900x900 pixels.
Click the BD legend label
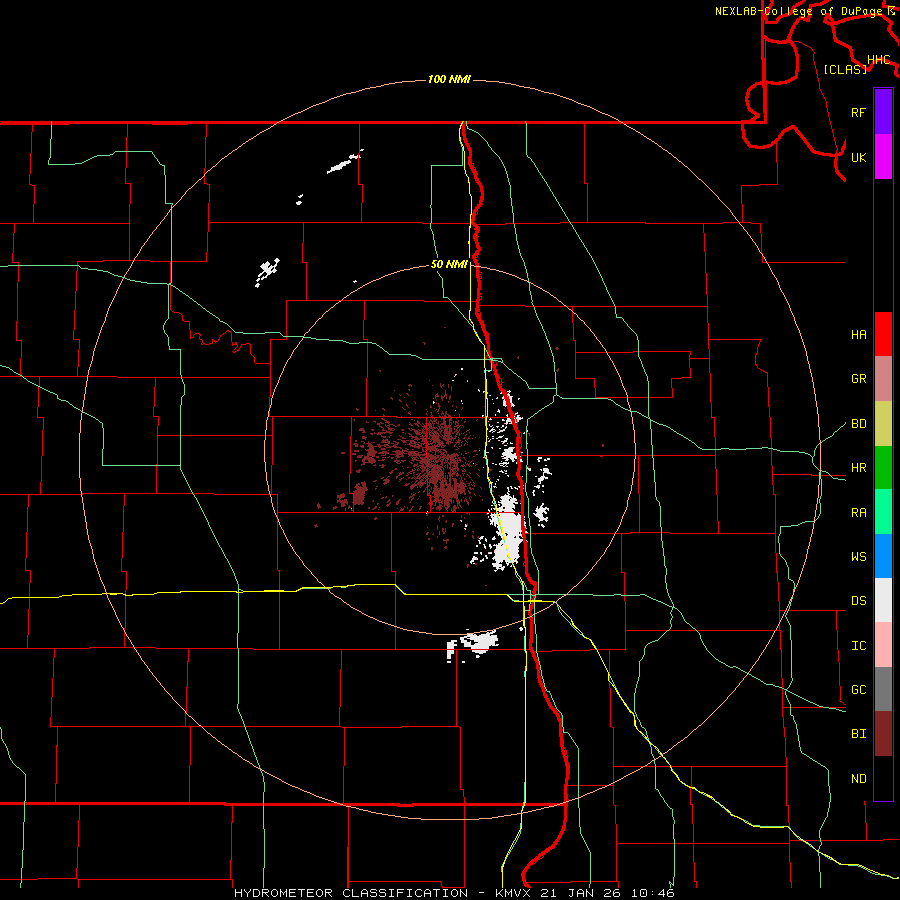tap(858, 424)
